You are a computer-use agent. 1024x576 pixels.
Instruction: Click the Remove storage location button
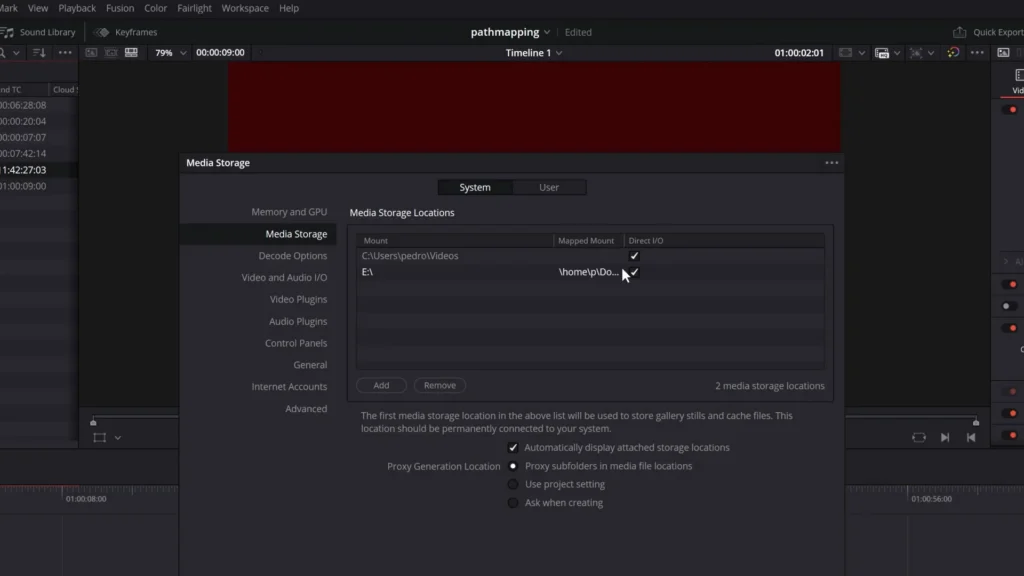(x=440, y=385)
